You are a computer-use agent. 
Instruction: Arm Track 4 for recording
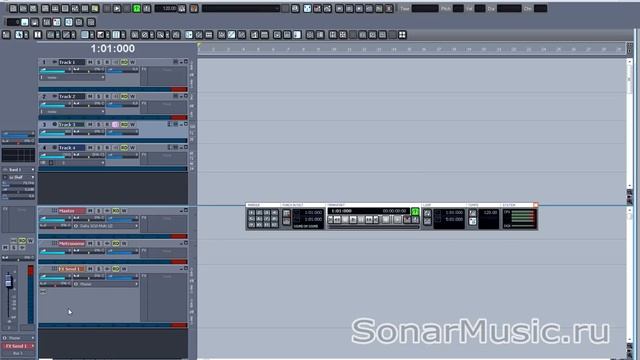pos(107,147)
